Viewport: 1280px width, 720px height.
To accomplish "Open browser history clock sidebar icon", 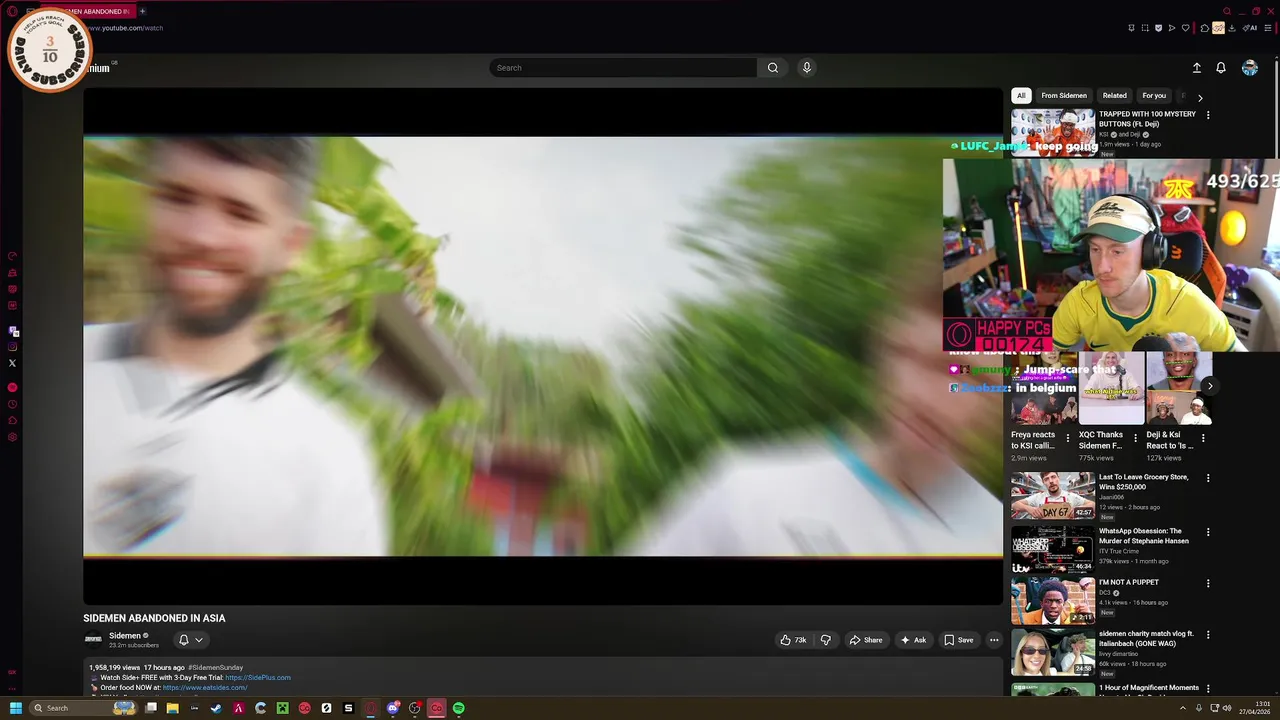I will (x=13, y=404).
